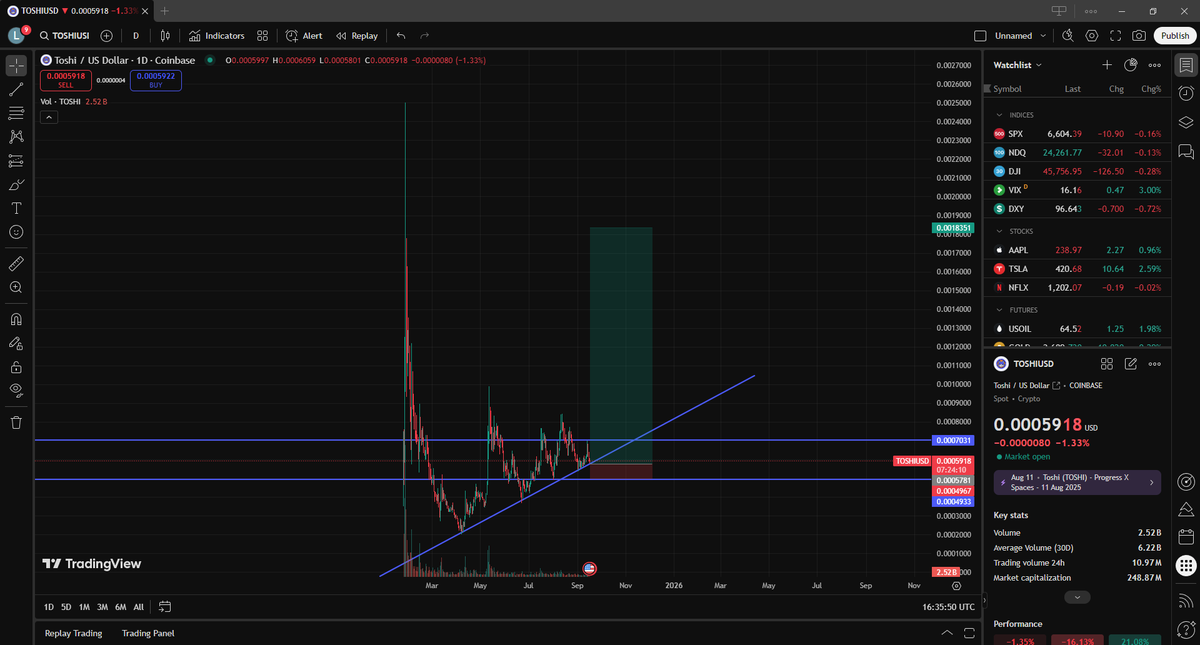Image resolution: width=1200 pixels, height=645 pixels.
Task: Toggle magnet mode for drawings
Action: point(16,320)
